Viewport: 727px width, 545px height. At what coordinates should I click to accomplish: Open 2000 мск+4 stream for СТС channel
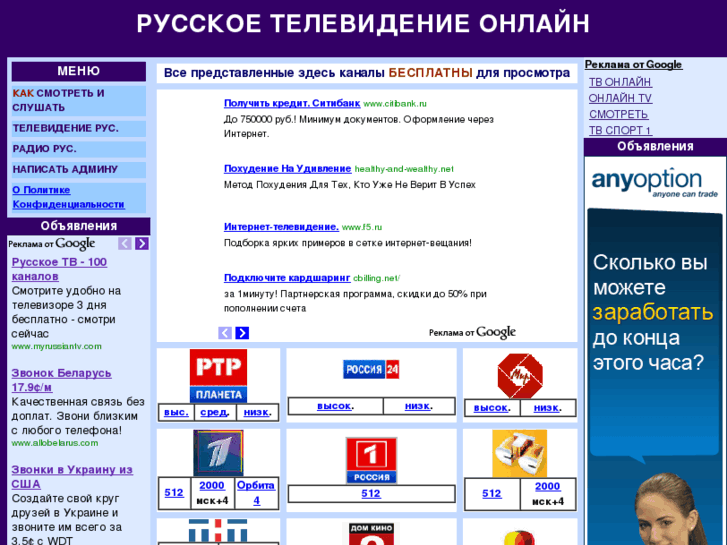(548, 487)
